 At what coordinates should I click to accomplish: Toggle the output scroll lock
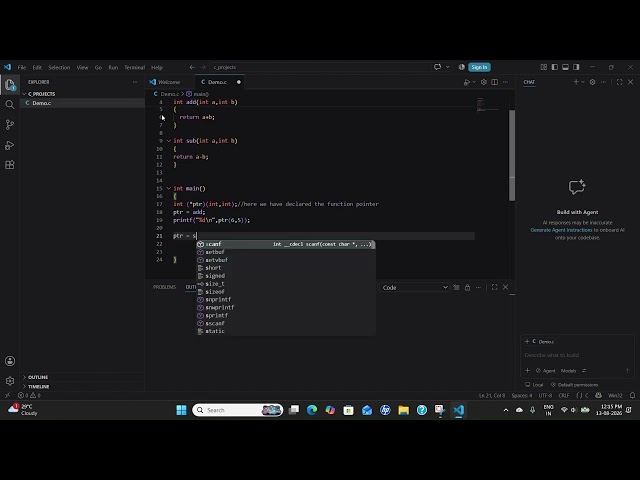click(467, 287)
